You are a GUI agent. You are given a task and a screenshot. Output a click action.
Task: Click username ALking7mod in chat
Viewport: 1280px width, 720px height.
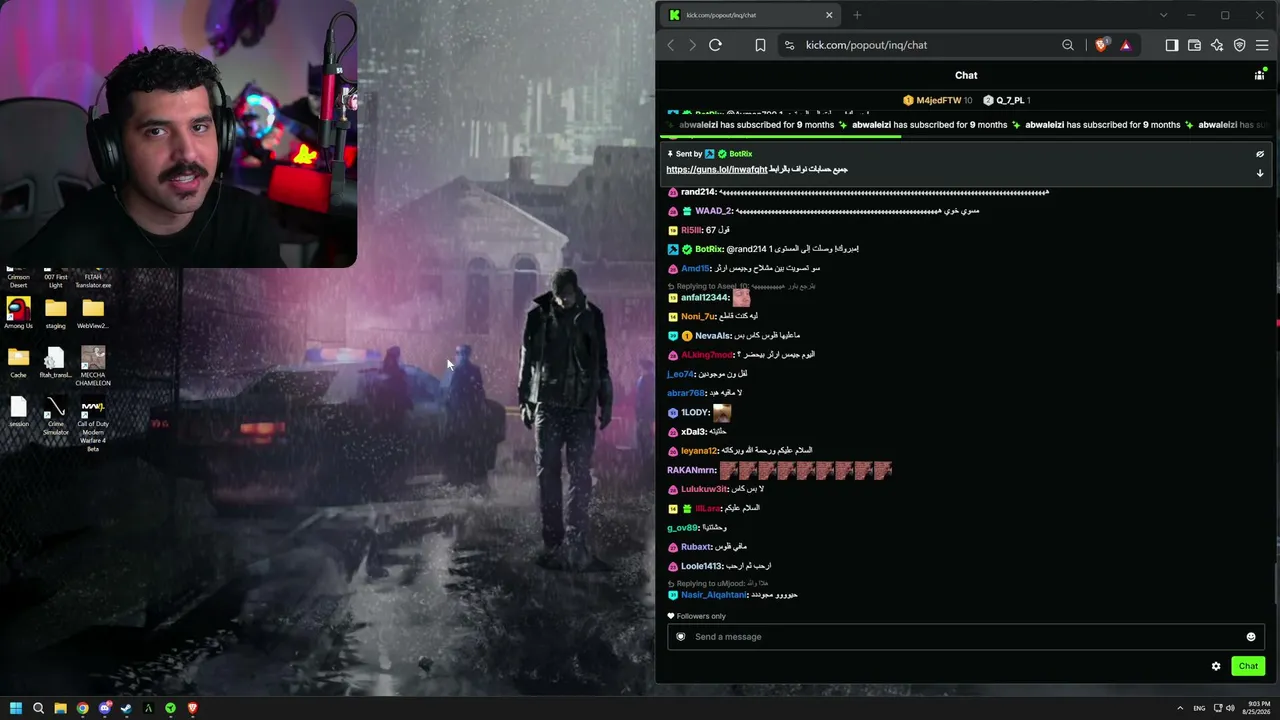pyautogui.click(x=707, y=355)
